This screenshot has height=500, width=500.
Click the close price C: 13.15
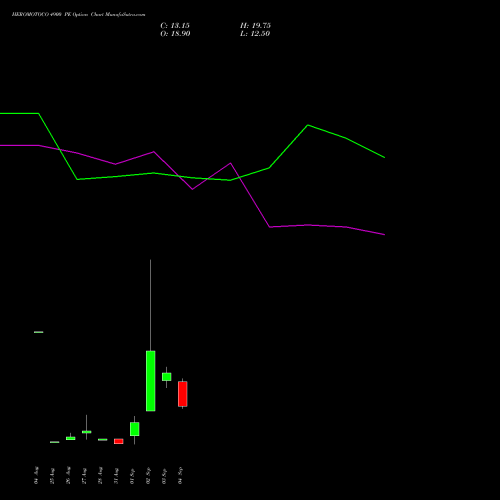click(175, 26)
